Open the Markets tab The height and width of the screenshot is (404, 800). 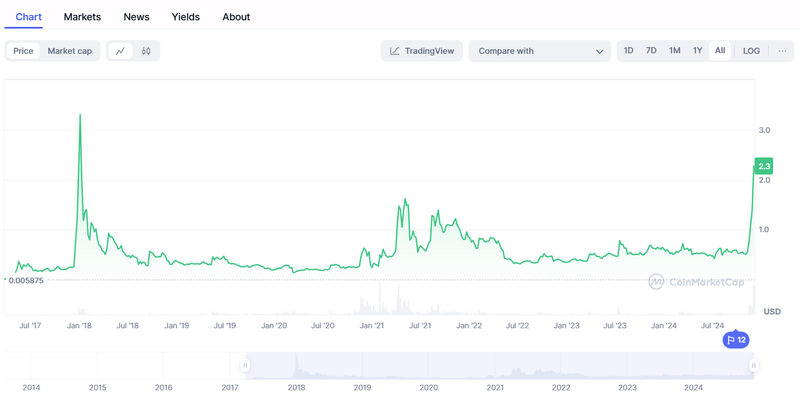(x=82, y=17)
